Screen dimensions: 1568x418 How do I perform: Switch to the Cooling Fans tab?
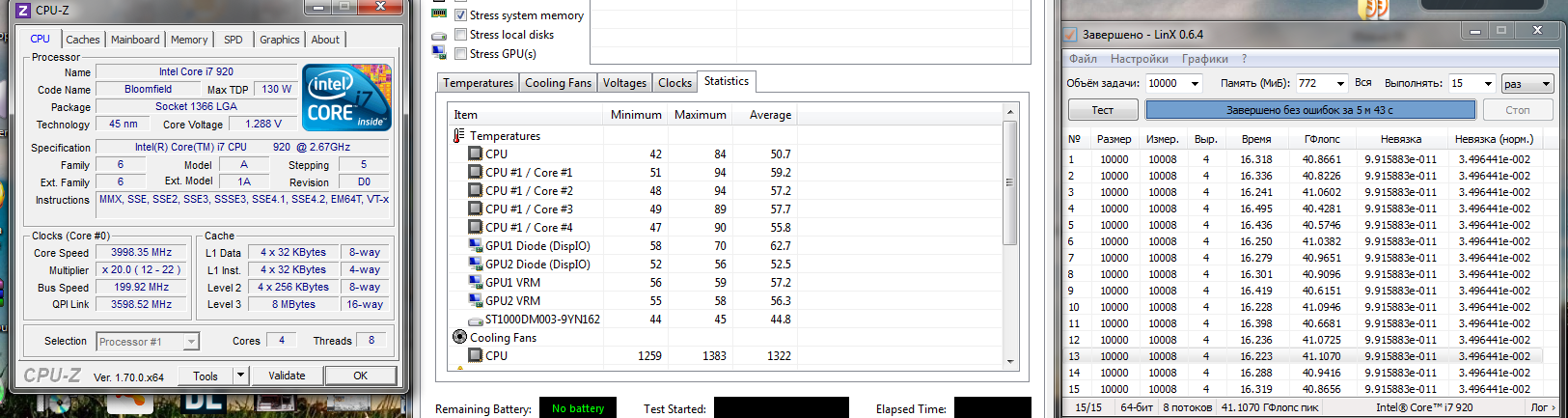pyautogui.click(x=558, y=83)
